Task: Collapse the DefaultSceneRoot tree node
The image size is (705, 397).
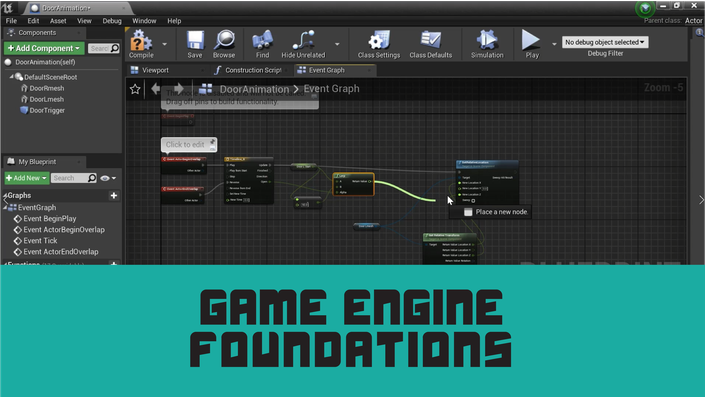Action: pos(11,77)
